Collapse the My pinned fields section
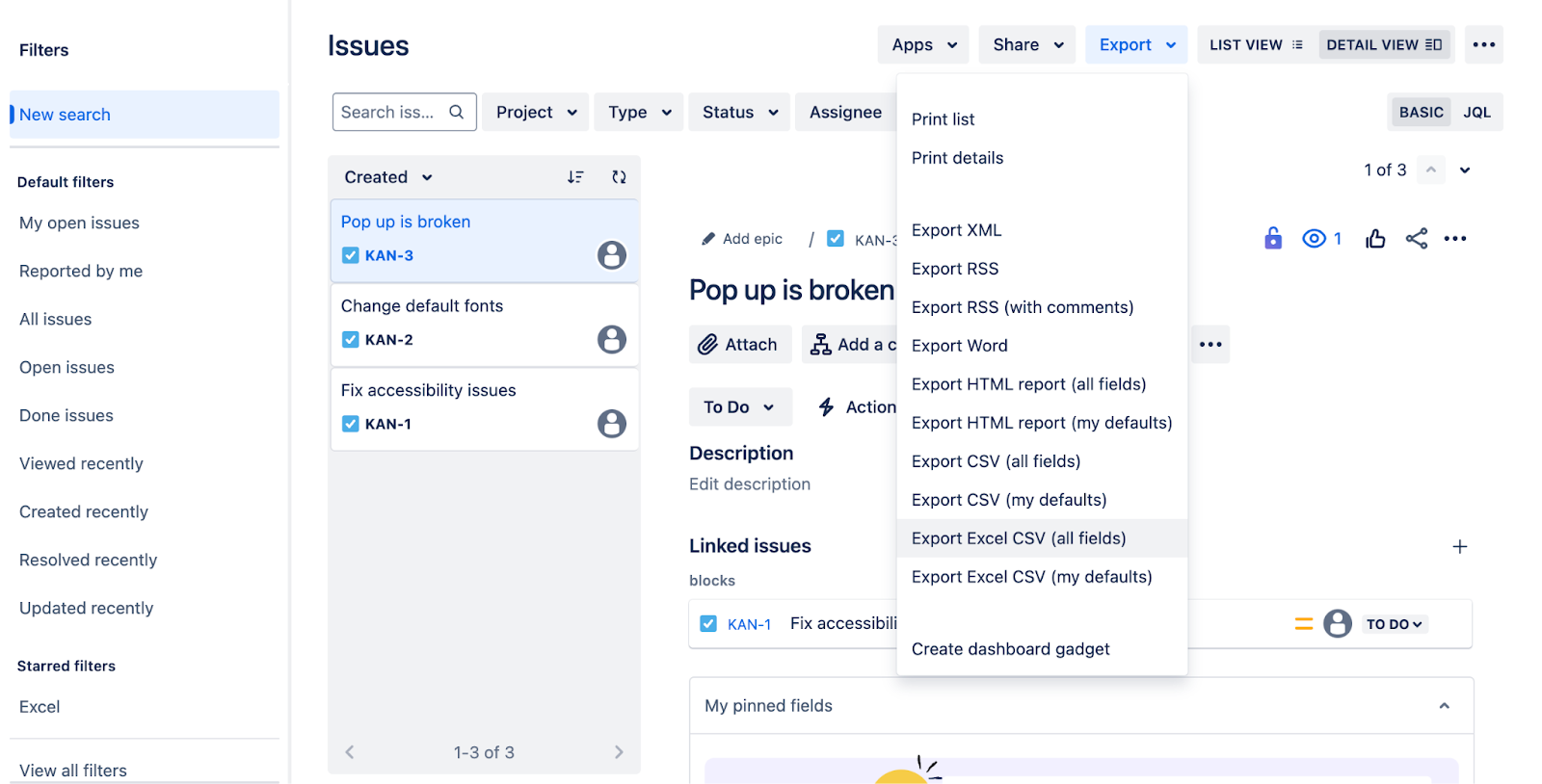 tap(1445, 706)
